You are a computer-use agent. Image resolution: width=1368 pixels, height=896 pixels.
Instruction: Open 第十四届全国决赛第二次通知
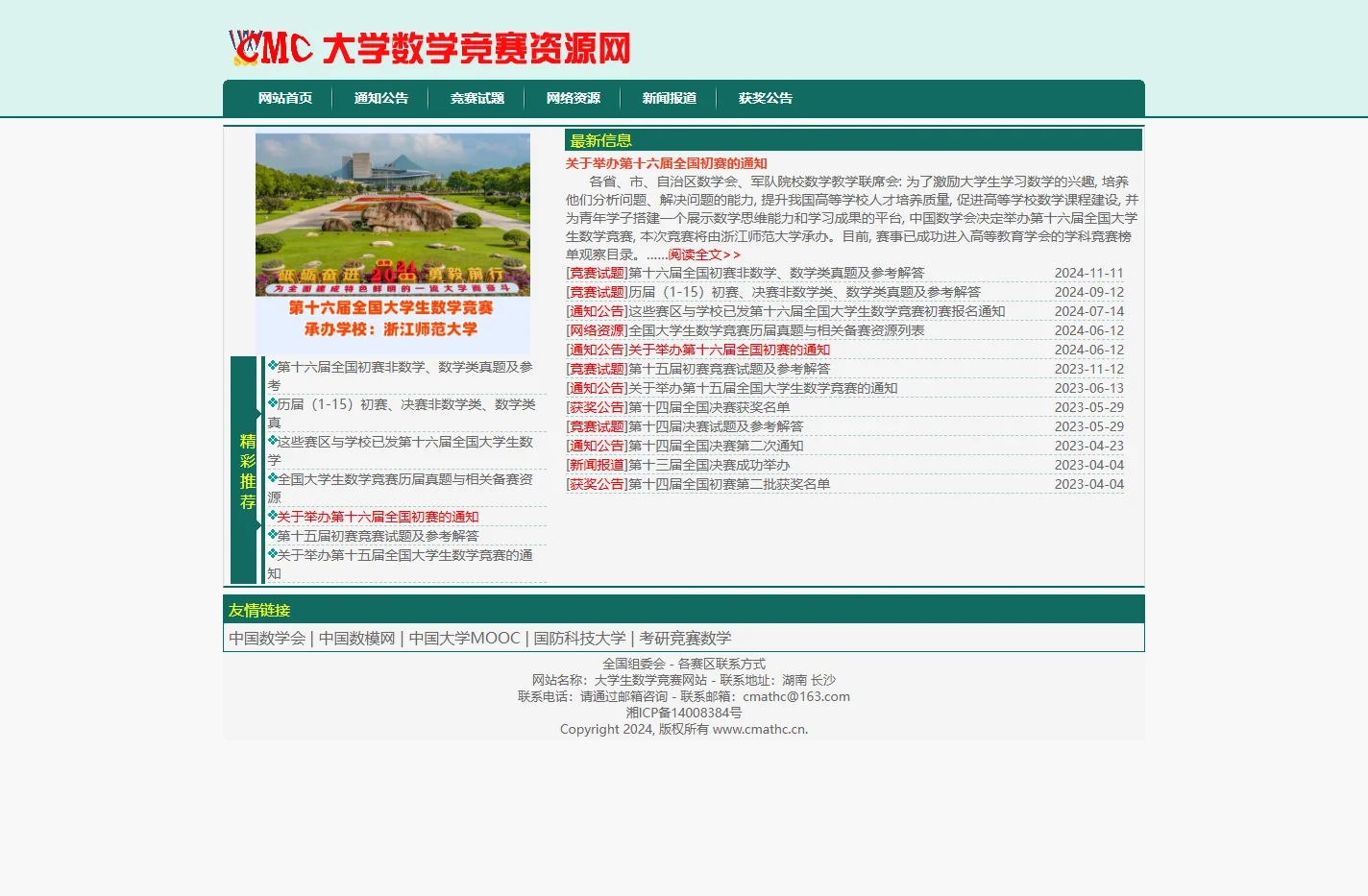point(717,446)
